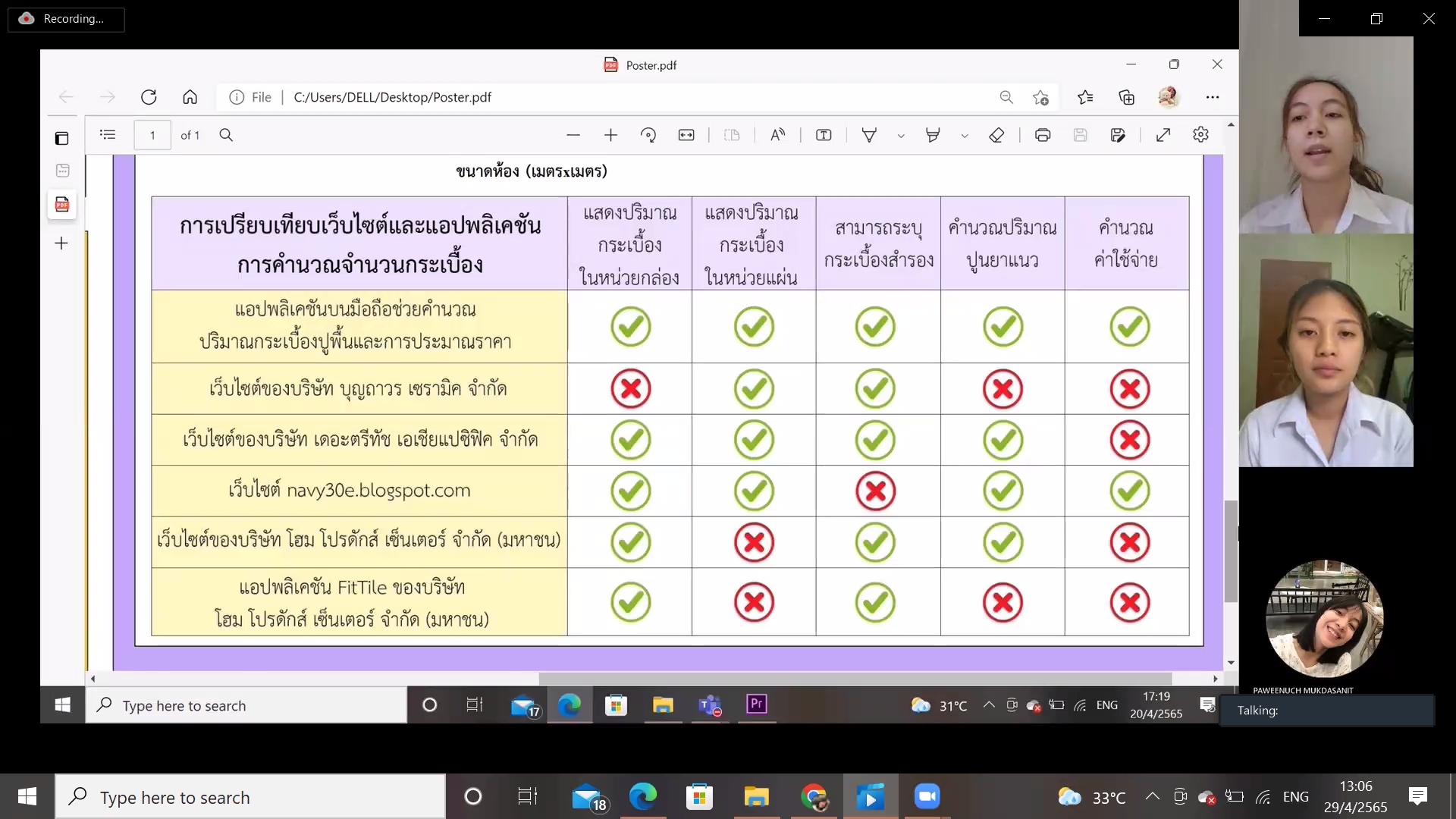Viewport: 1456px width, 819px height.
Task: Fit PDF page to width
Action: point(686,135)
